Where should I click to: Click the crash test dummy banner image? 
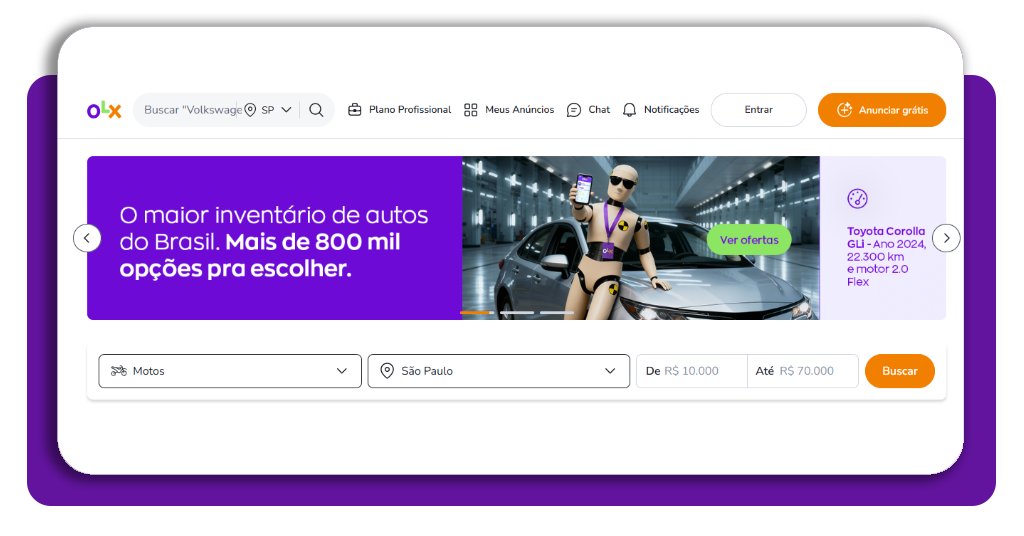(x=641, y=238)
